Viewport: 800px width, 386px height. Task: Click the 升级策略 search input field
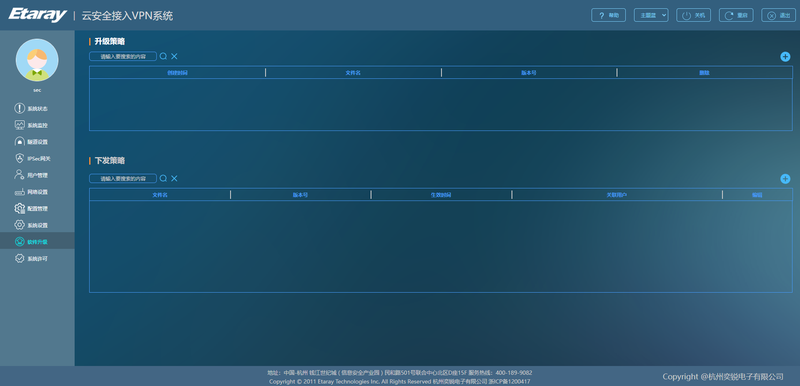point(123,56)
